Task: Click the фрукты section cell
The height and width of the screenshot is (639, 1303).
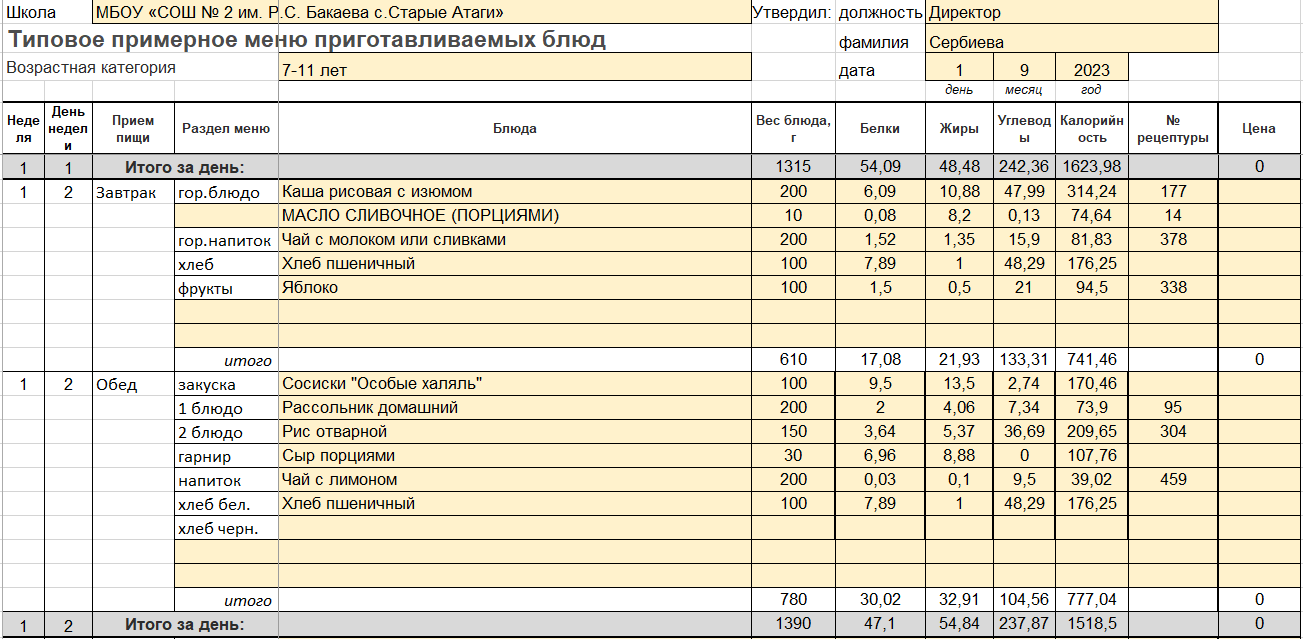Action: point(226,288)
